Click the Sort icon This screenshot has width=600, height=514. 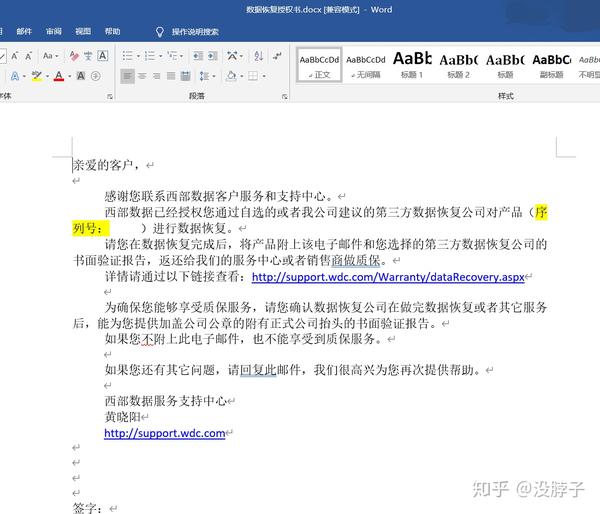pyautogui.click(x=259, y=56)
